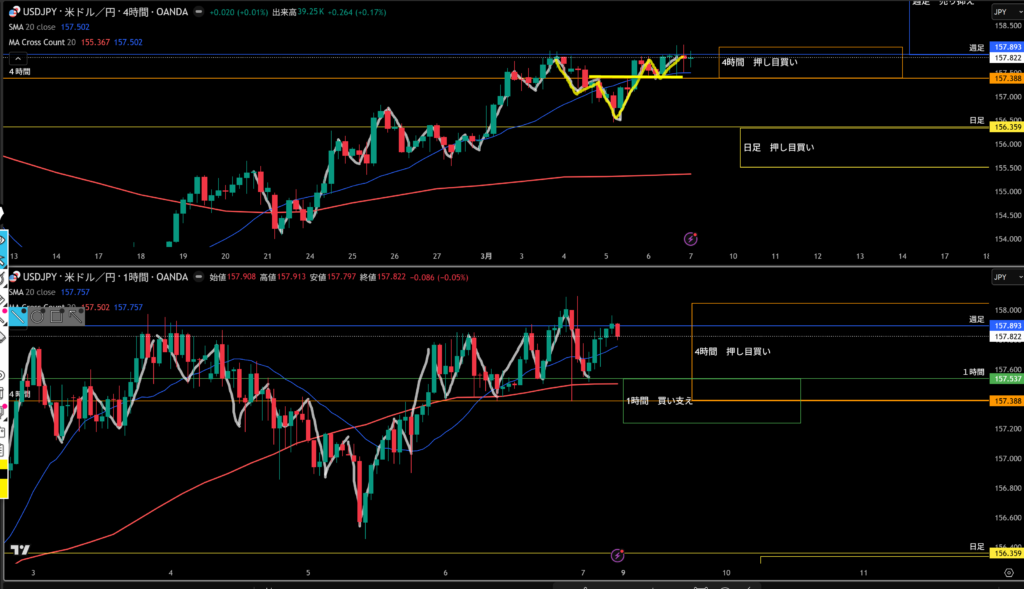Click the TradingView logo in lower chart
The image size is (1024, 589).
18,550
